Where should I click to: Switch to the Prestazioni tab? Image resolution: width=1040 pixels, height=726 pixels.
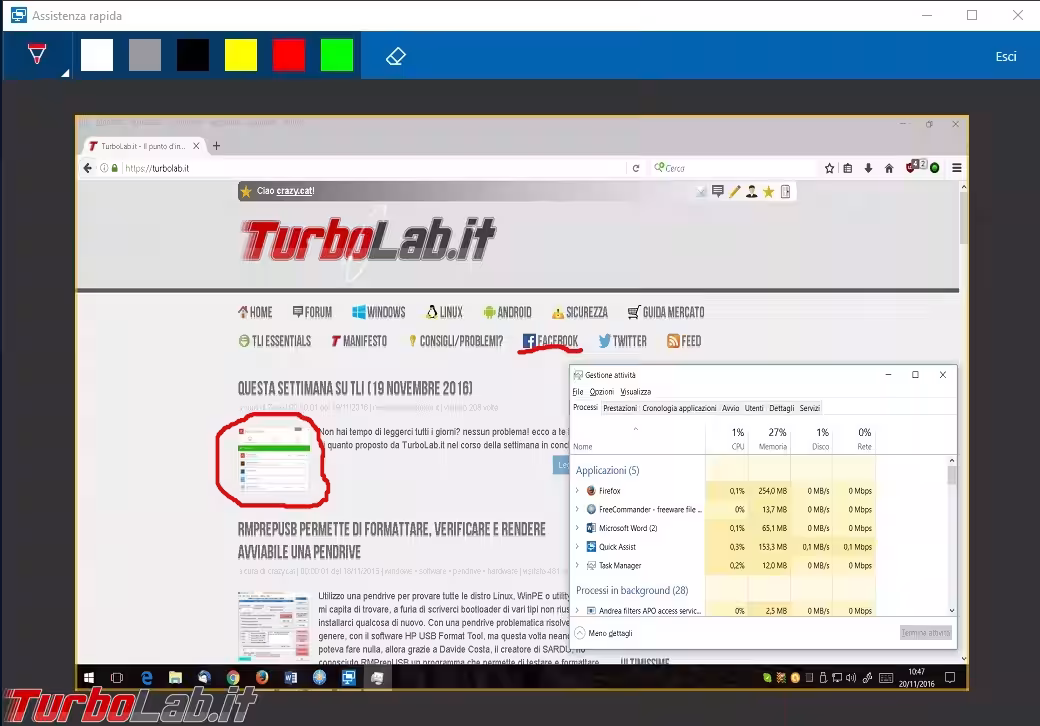point(620,408)
